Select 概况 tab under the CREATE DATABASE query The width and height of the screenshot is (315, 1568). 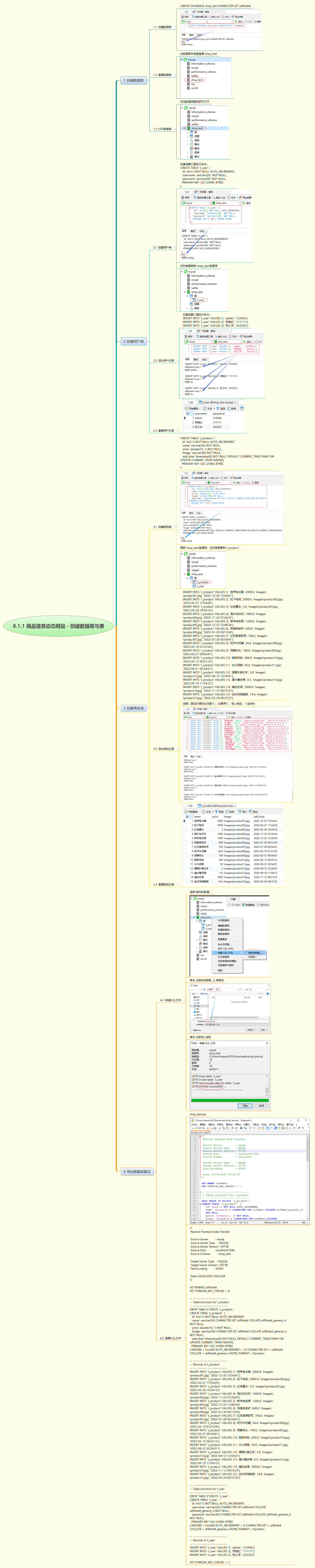click(191, 35)
